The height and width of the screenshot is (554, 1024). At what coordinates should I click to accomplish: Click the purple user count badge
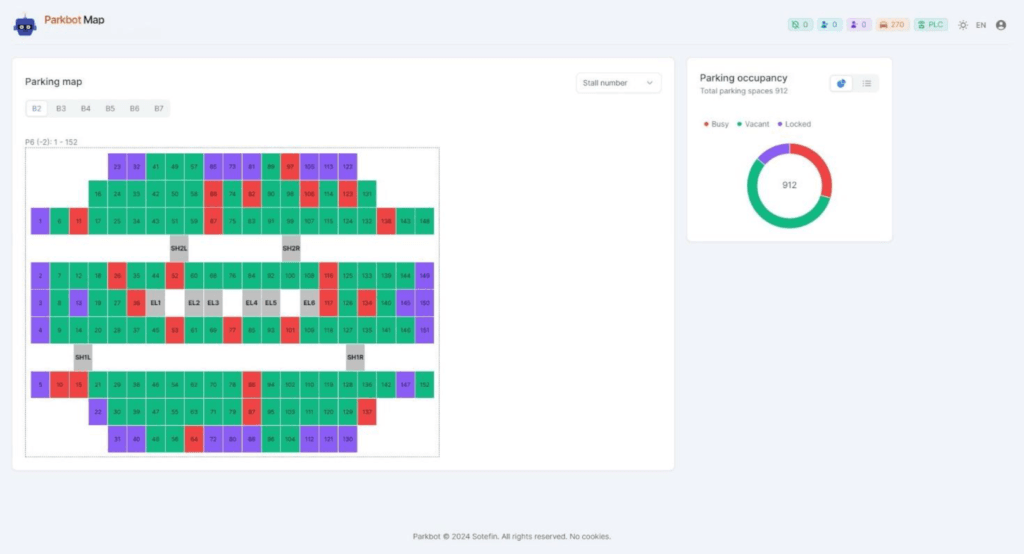[859, 25]
